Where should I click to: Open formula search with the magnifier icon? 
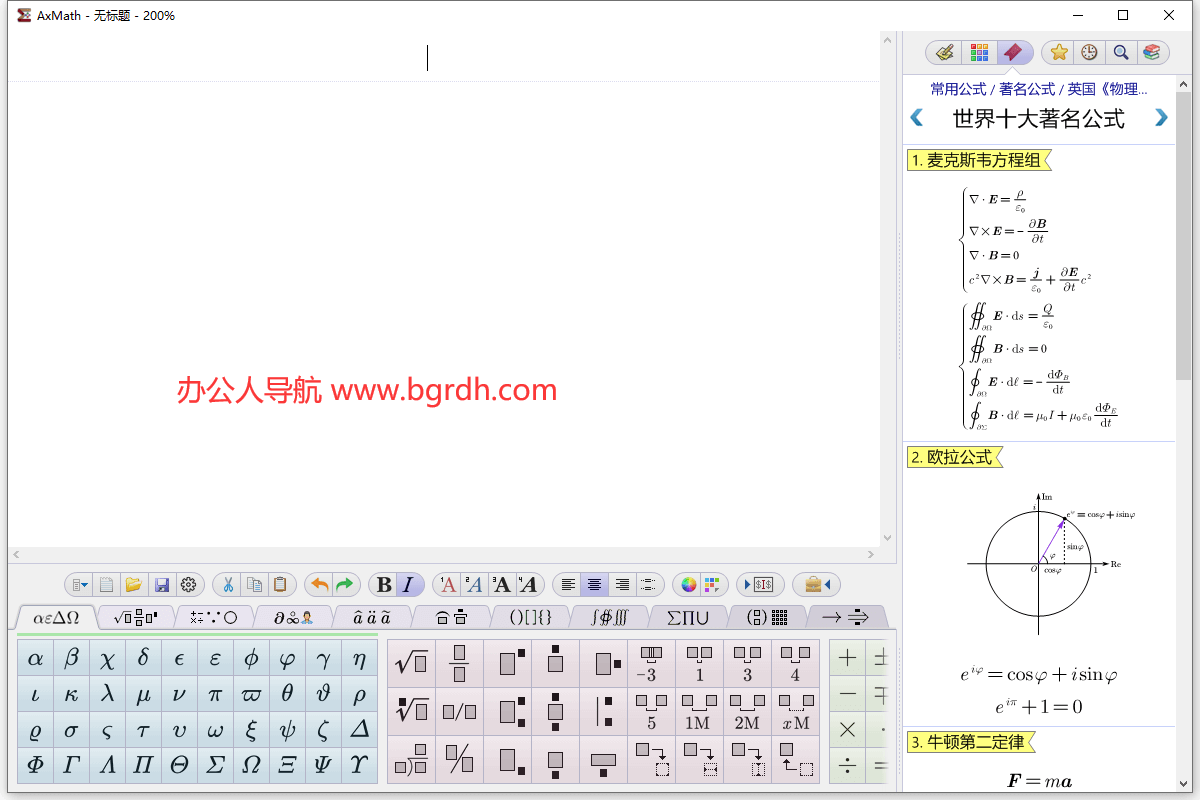coord(1120,52)
